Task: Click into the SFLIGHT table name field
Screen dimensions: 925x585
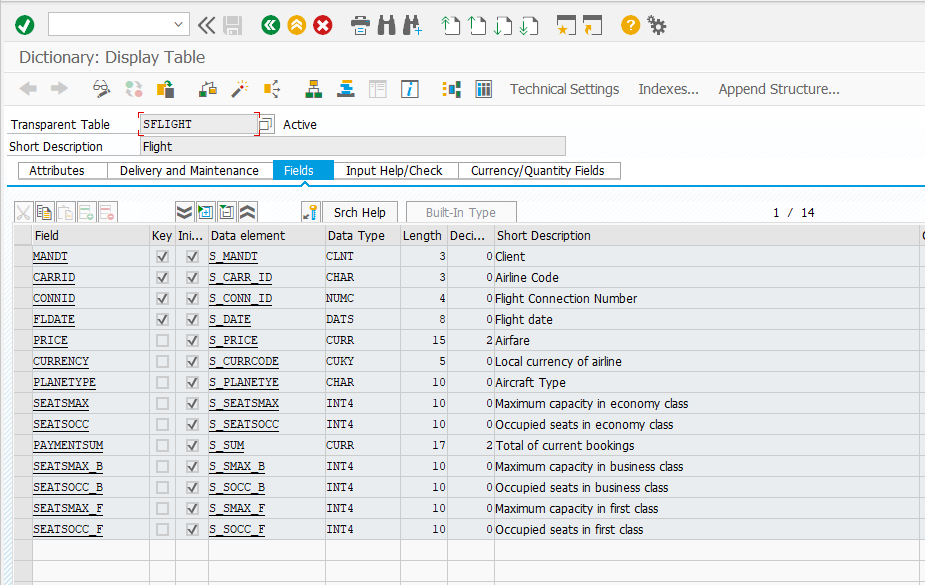Action: point(197,125)
